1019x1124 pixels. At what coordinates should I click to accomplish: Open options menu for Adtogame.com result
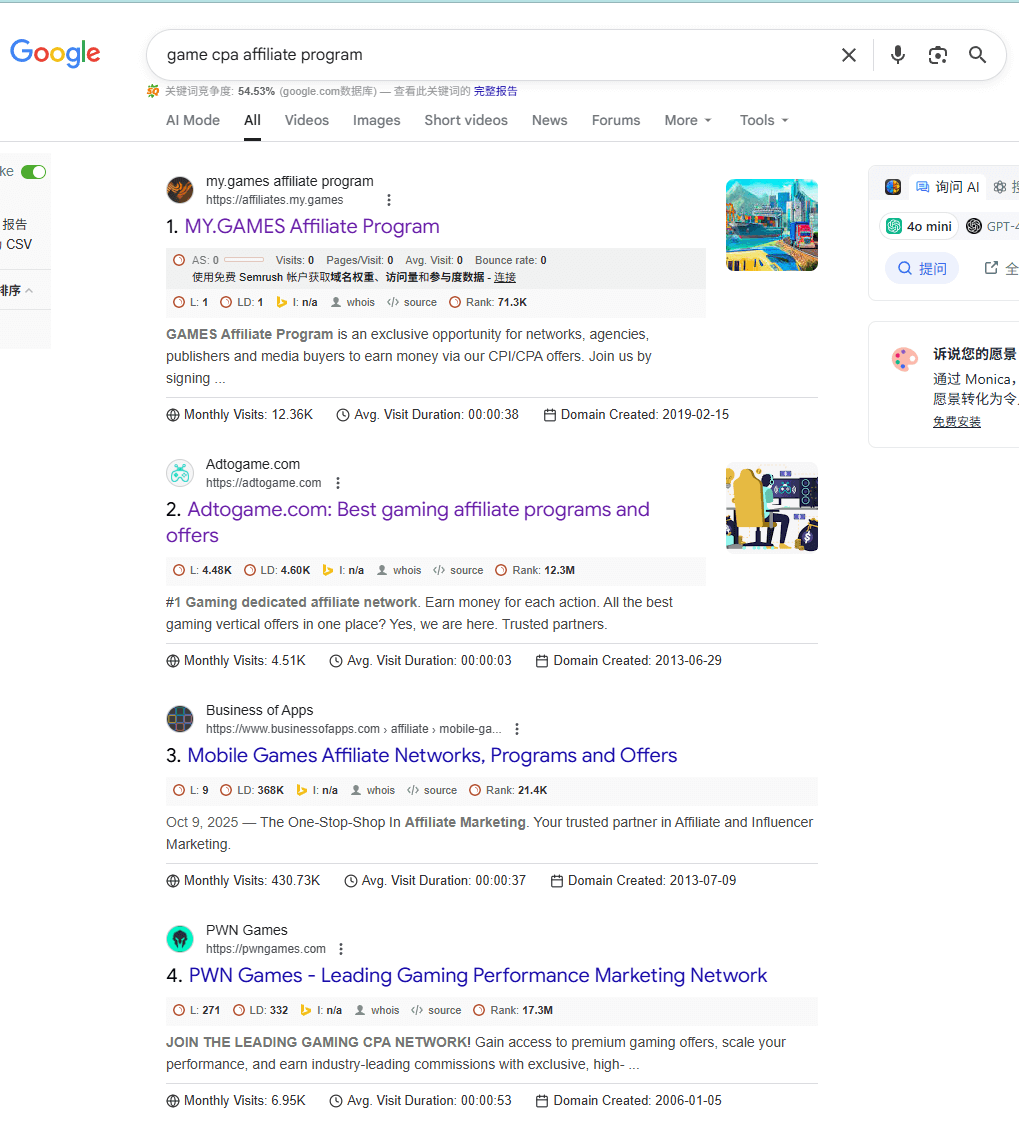tap(338, 483)
